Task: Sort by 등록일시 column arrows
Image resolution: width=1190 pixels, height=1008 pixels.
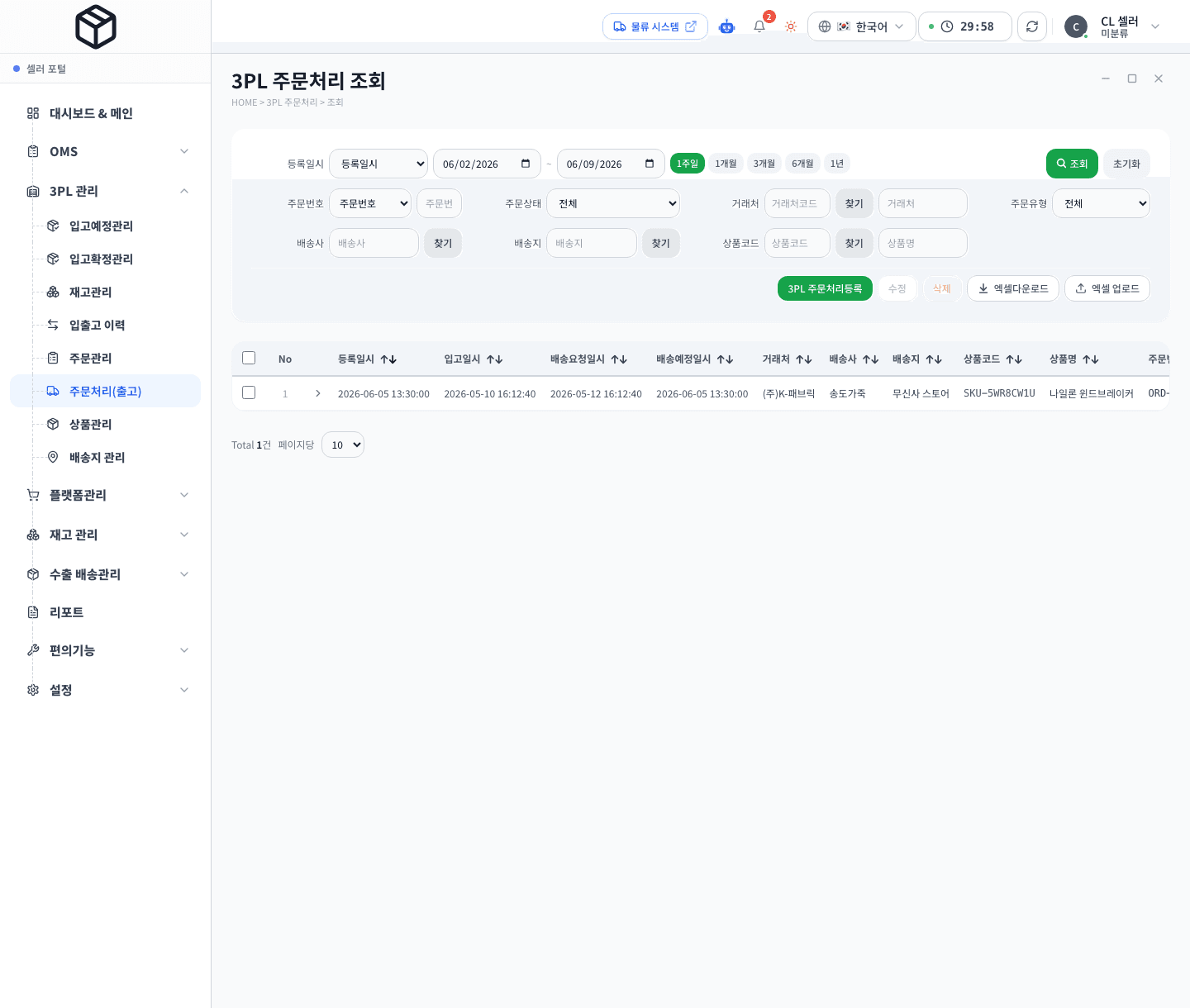Action: pyautogui.click(x=388, y=359)
